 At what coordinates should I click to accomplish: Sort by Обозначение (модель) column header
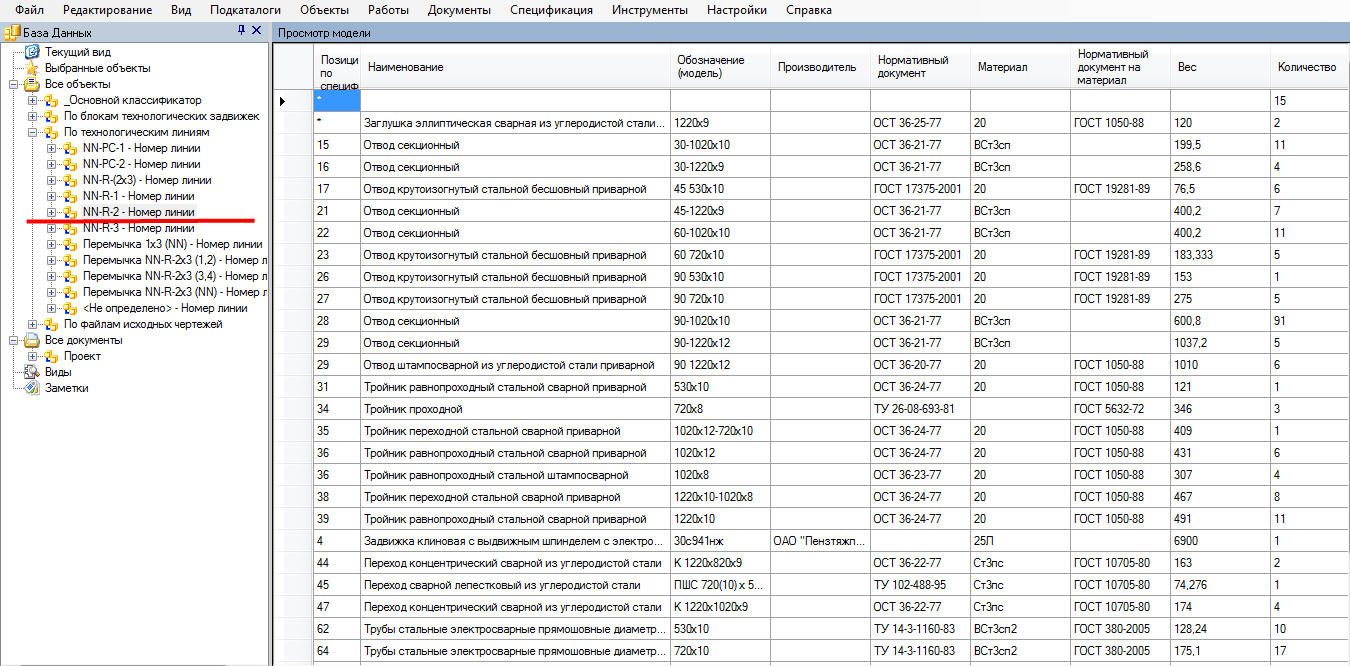coord(720,67)
